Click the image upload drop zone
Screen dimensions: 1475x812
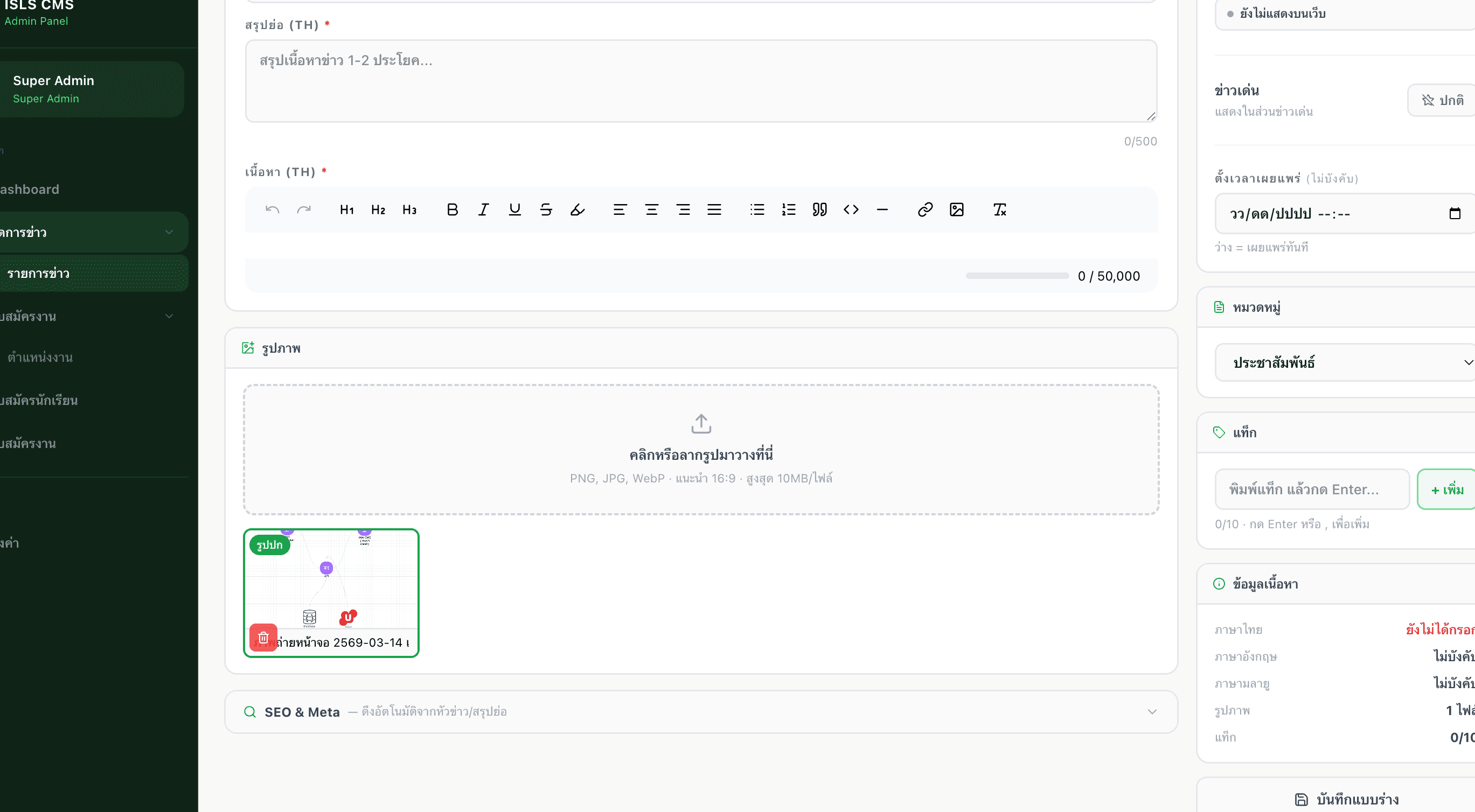coord(700,449)
